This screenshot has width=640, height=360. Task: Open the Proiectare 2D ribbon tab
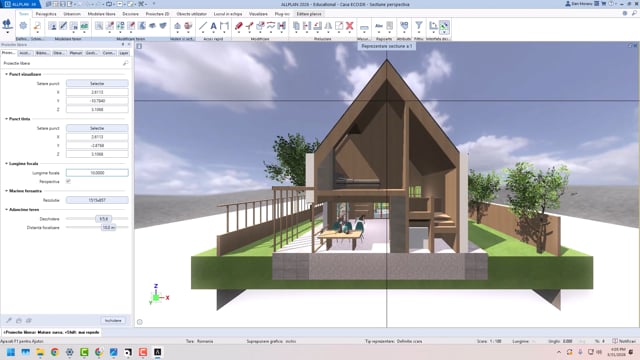click(158, 14)
